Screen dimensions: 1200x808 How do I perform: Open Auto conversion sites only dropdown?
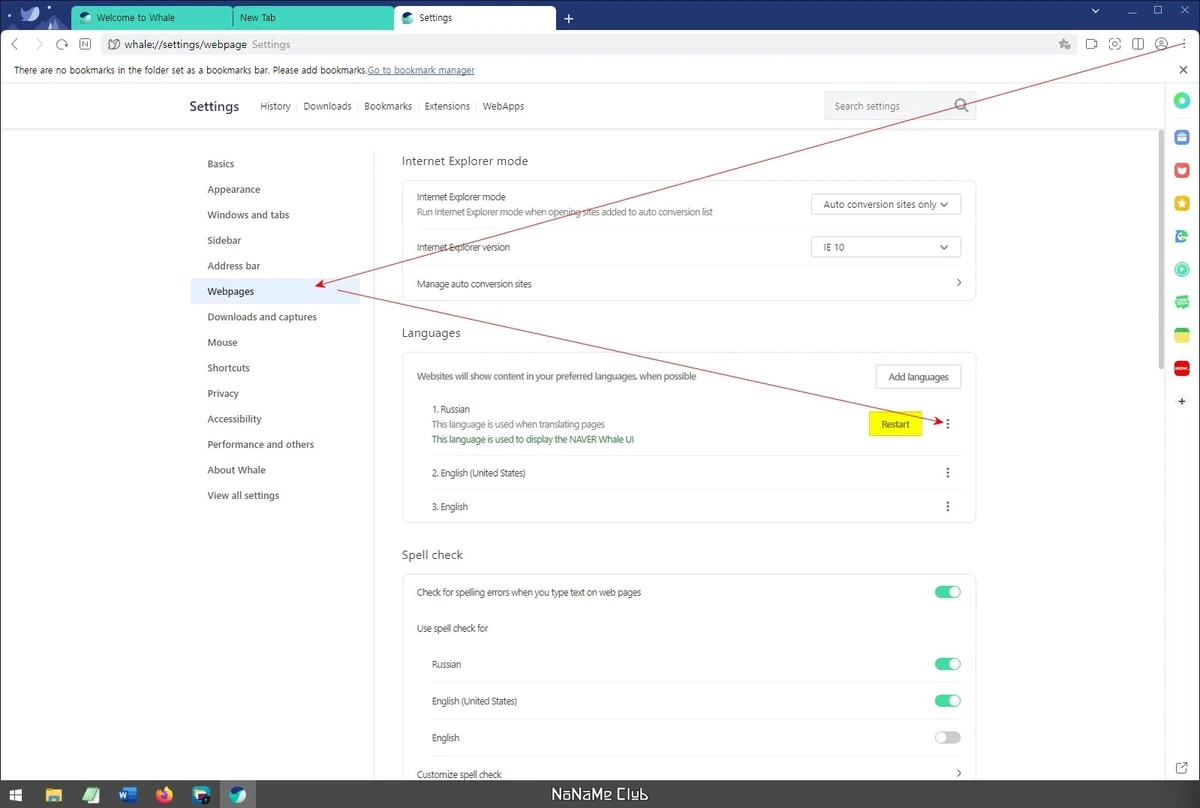pos(885,204)
